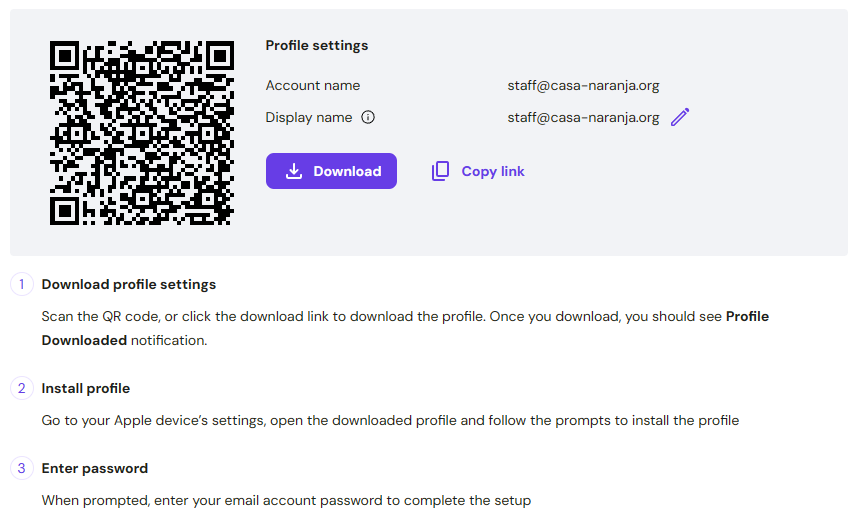Click the step 3 number circle
This screenshot has width=859, height=522.
[x=22, y=468]
